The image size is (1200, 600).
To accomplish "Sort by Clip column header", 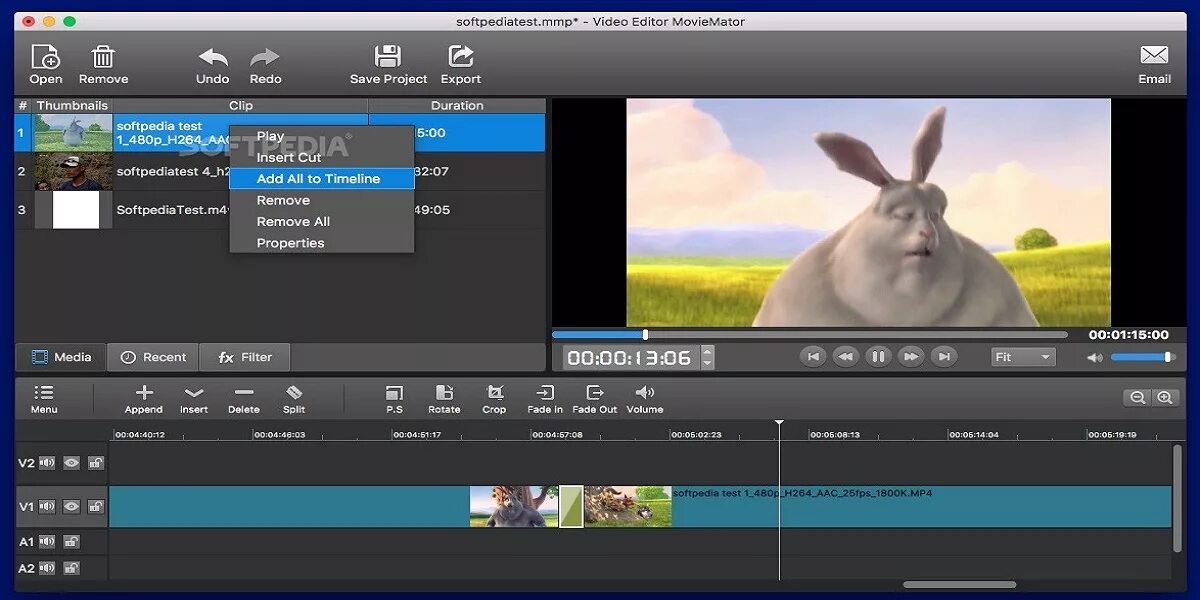I will pos(241,106).
